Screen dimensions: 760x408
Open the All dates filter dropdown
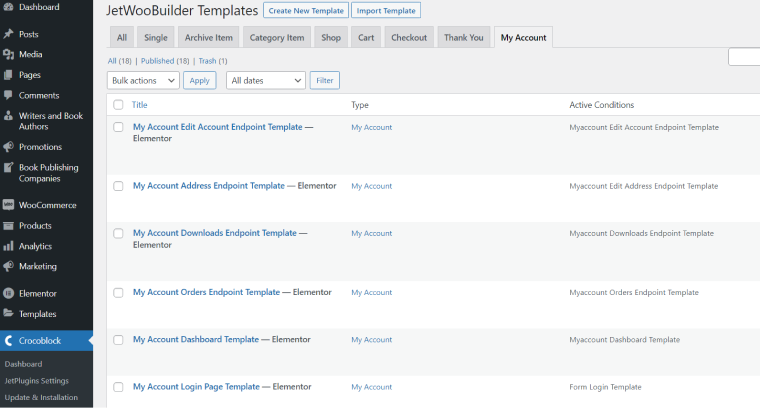266,80
